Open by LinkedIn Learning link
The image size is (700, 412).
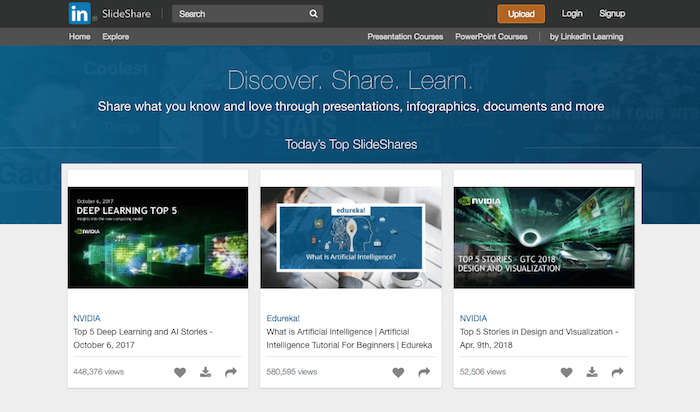[x=586, y=37]
